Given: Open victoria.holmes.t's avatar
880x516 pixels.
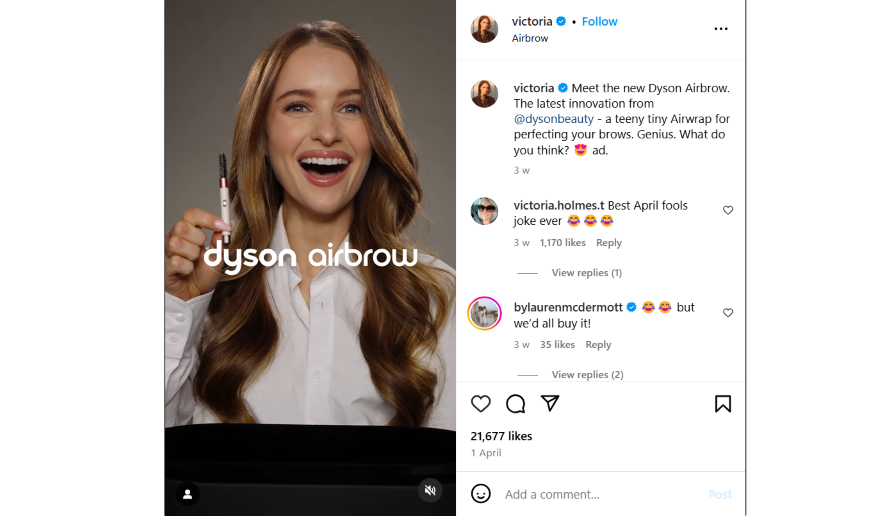Looking at the screenshot, I should [x=484, y=211].
